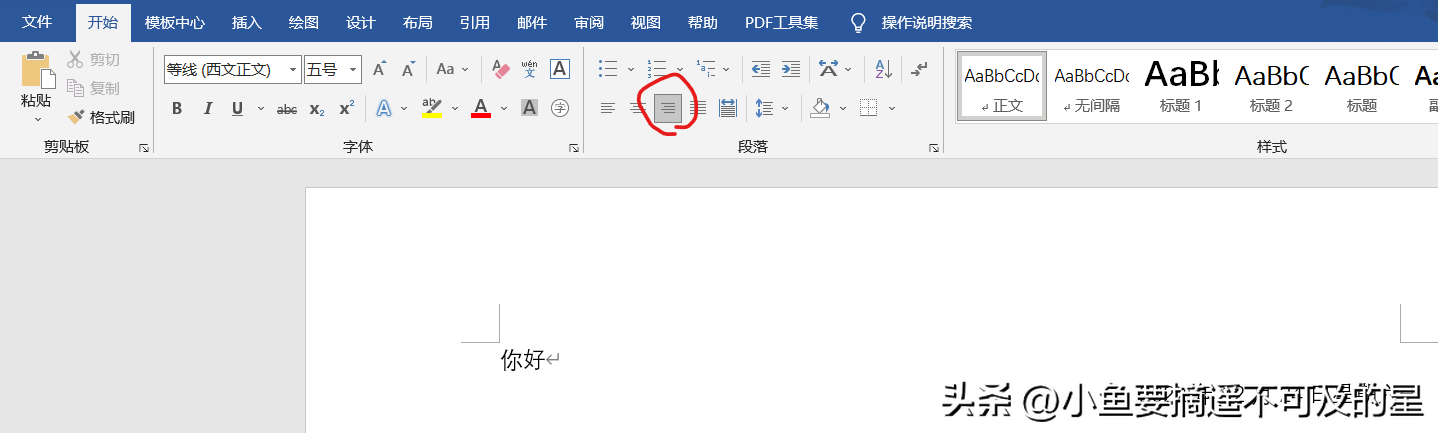Click the line spacing icon
Screen dimensions: 1438x433
765,108
